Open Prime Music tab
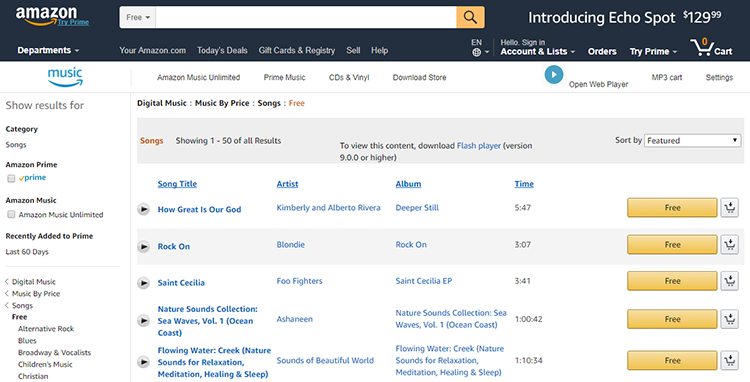Image resolution: width=750 pixels, height=382 pixels. [x=285, y=77]
